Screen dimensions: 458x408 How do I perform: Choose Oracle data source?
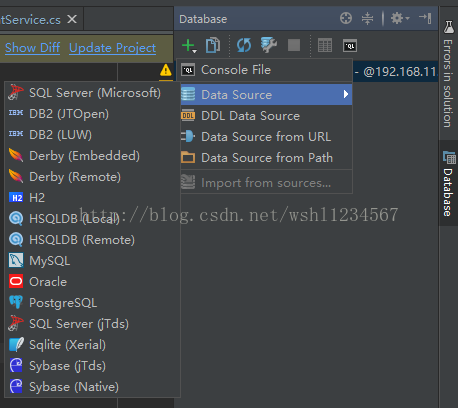[92, 282]
